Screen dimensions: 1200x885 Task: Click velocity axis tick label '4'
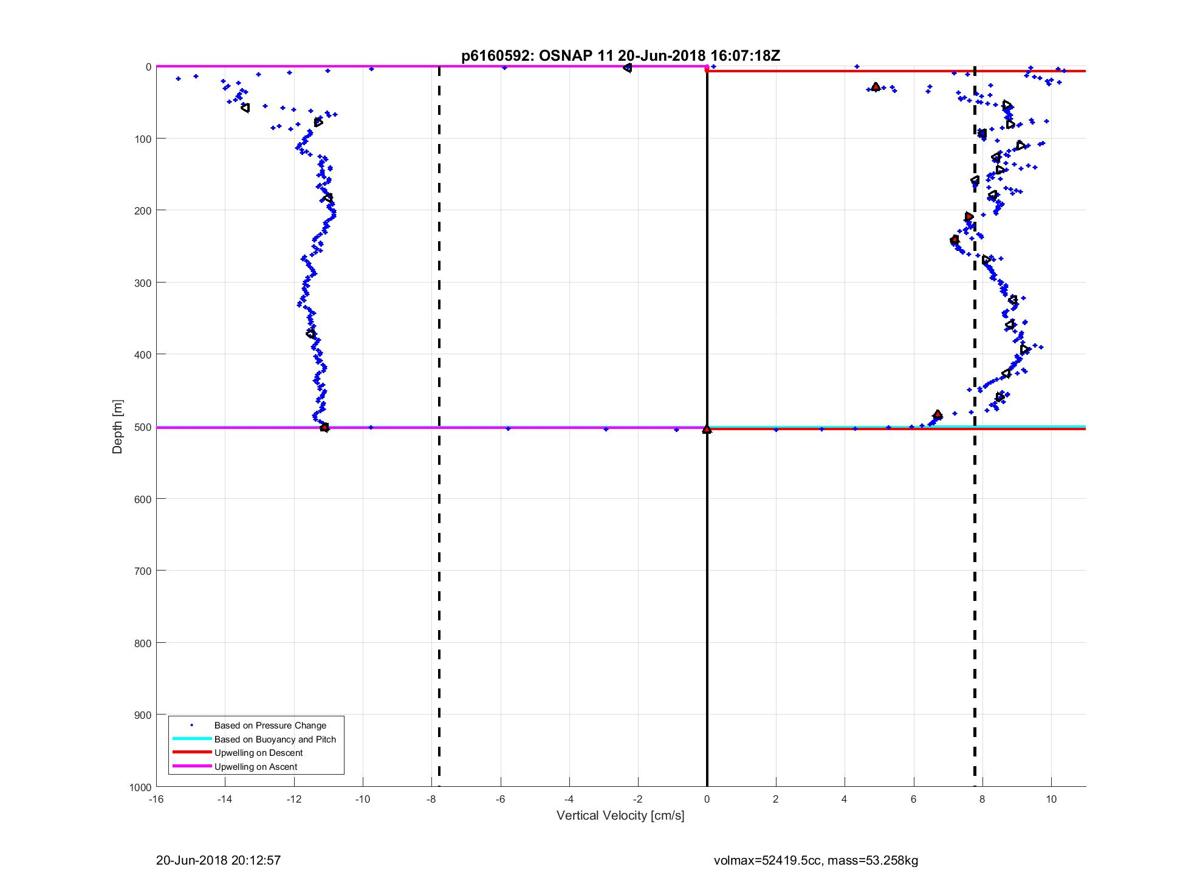pos(845,800)
